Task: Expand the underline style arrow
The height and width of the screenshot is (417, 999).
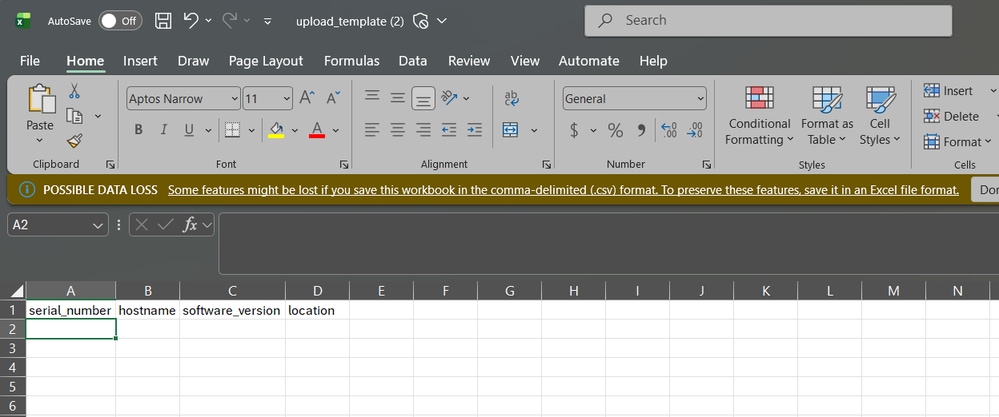Action: (208, 131)
